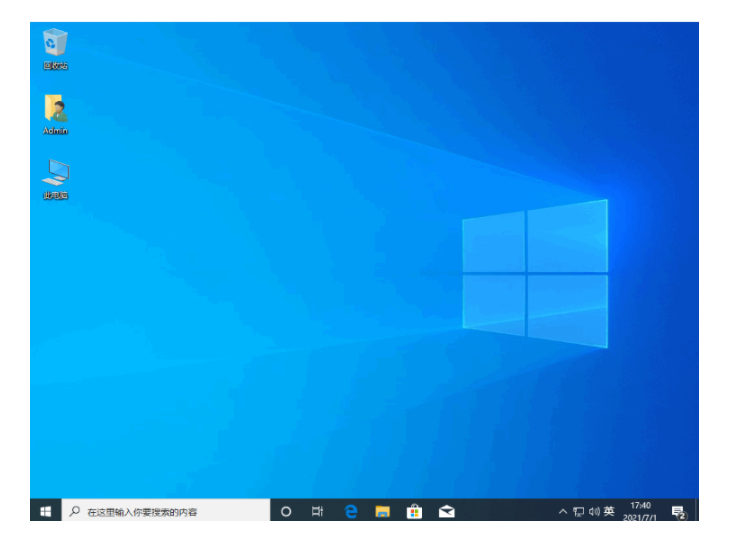Select the Recycle Bin desktop icon
The height and width of the screenshot is (542, 742).
point(55,43)
